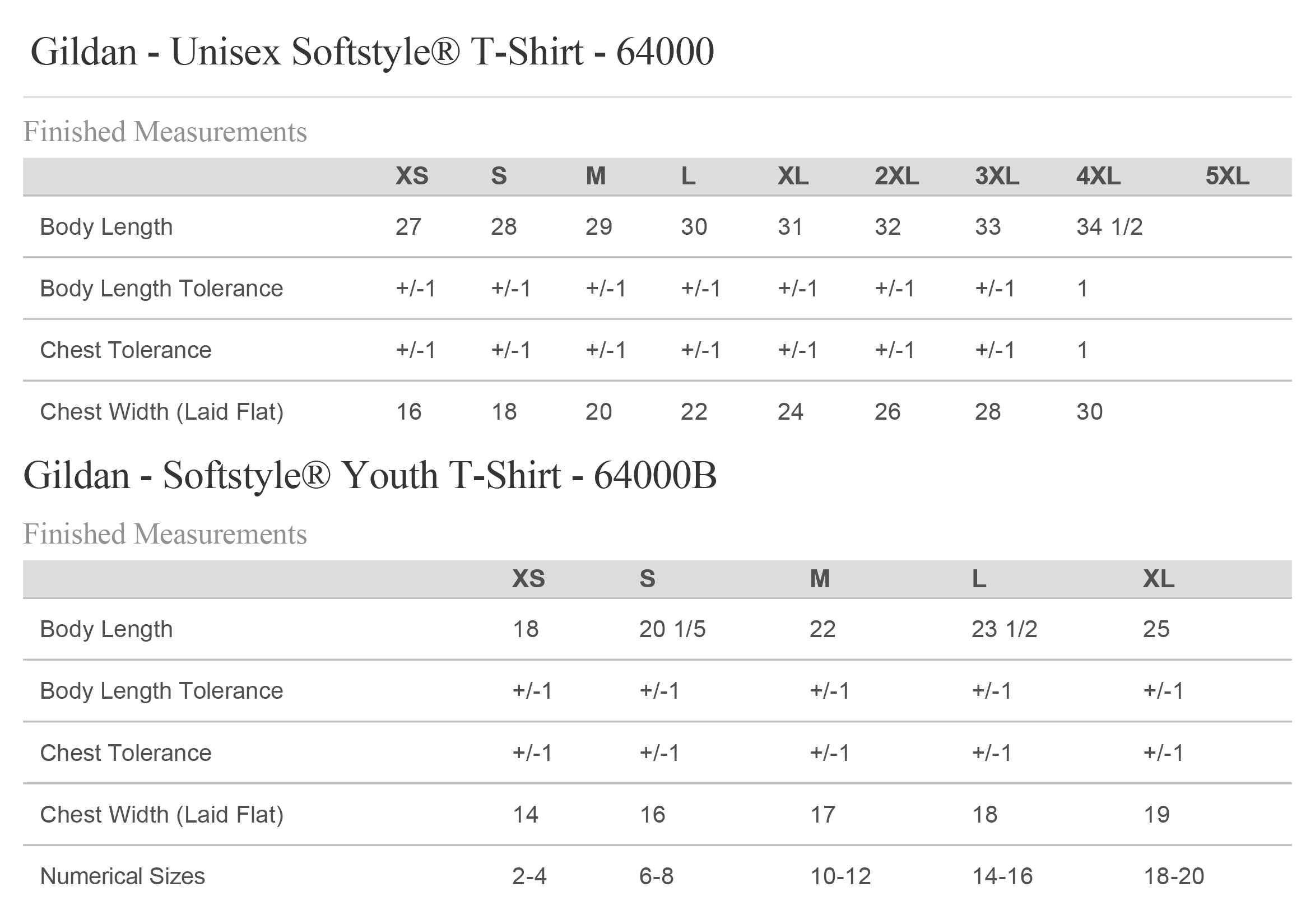1315x924 pixels.
Task: Select the Body Length row label in Unisex table
Action: pyautogui.click(x=106, y=227)
